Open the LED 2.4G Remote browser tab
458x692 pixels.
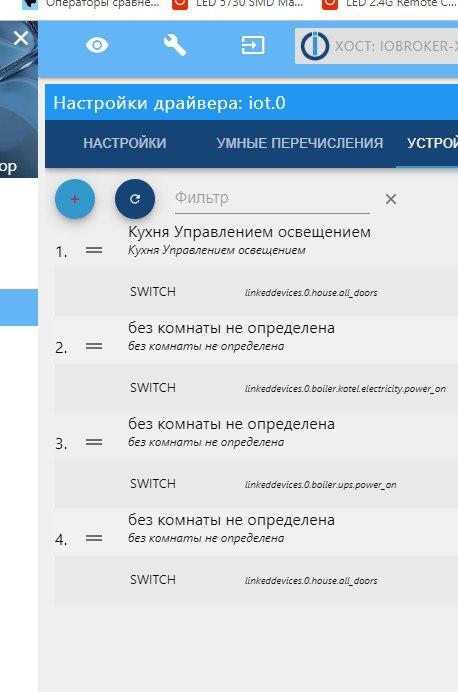click(389, 4)
